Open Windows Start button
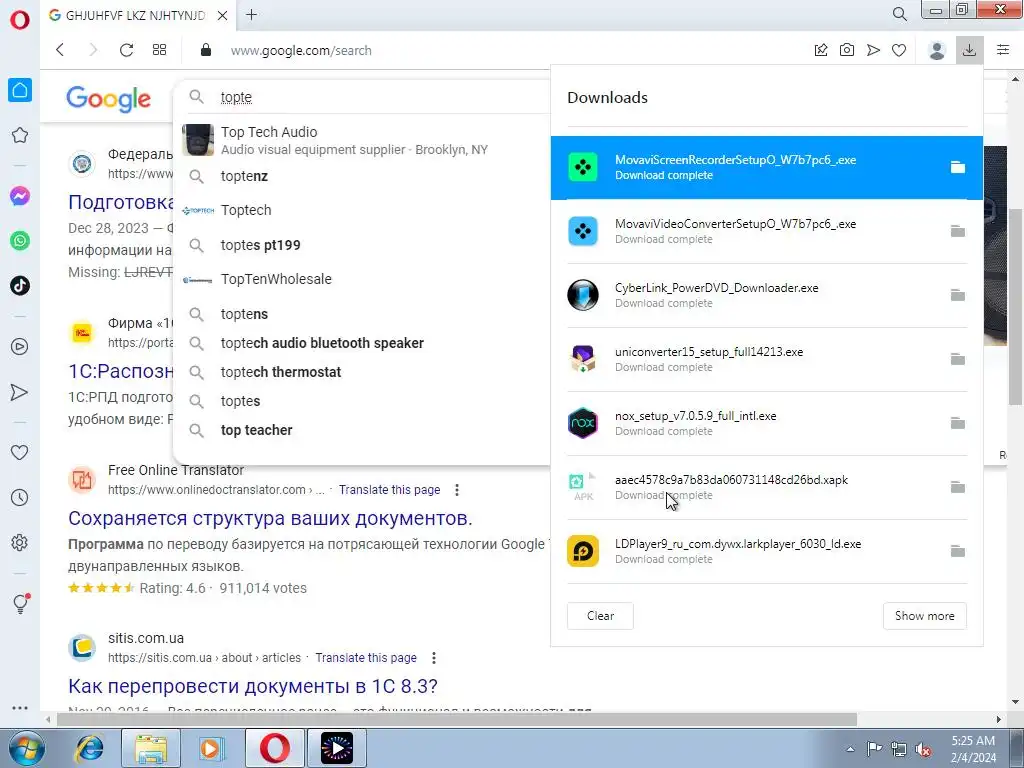 (x=27, y=748)
